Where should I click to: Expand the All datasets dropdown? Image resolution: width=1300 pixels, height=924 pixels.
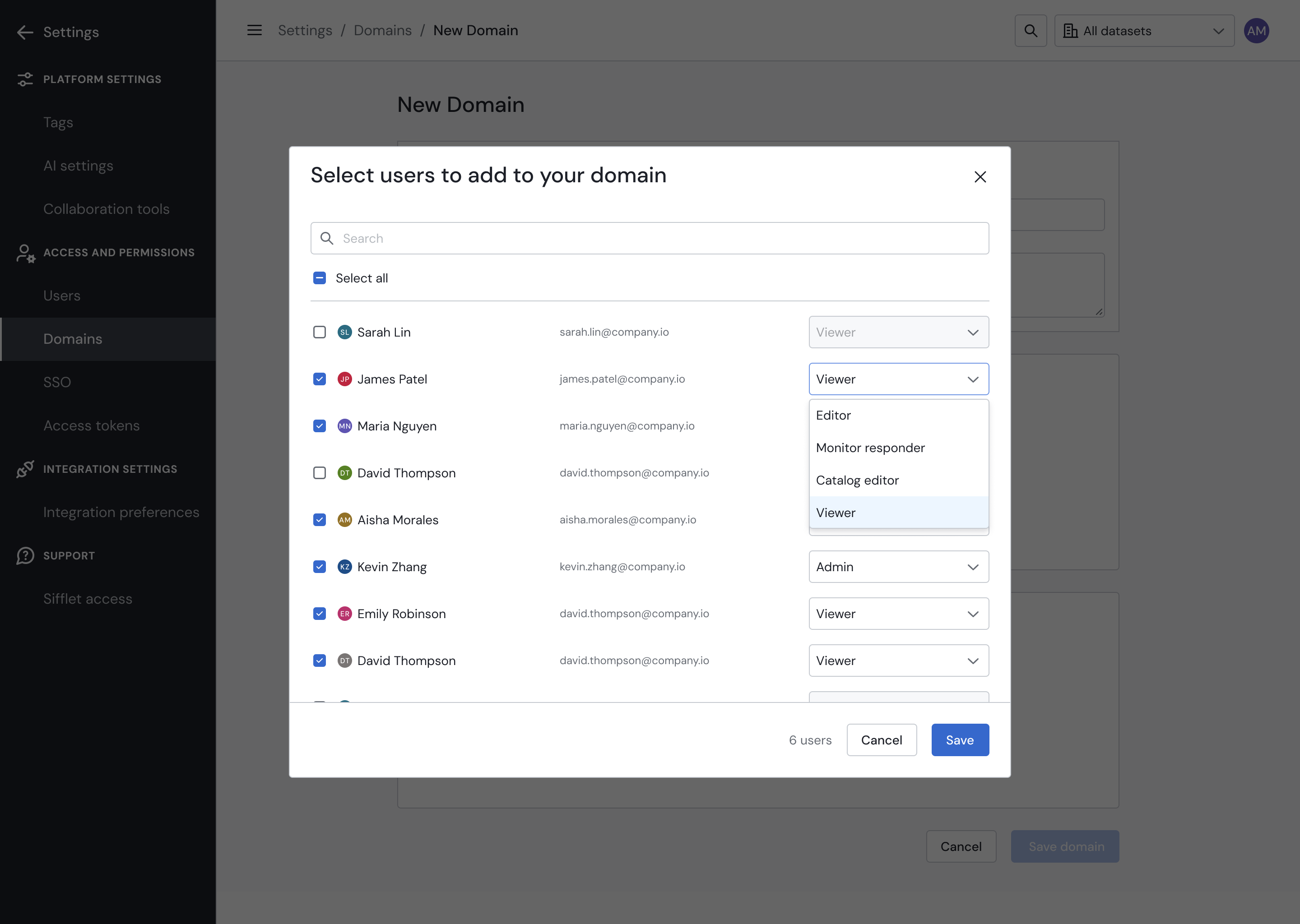coord(1143,31)
